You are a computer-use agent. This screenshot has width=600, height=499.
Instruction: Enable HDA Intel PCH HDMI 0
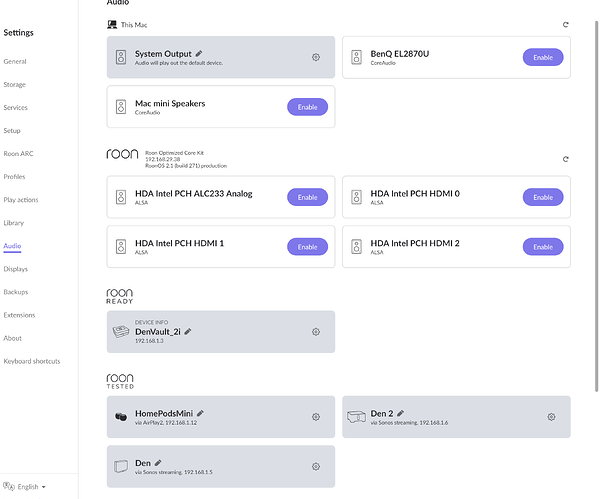[x=542, y=197]
